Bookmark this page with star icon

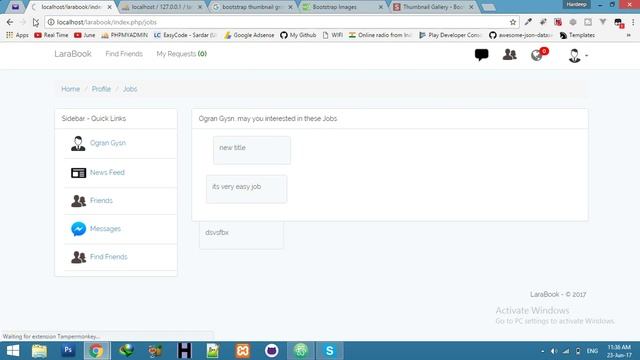pos(513,22)
